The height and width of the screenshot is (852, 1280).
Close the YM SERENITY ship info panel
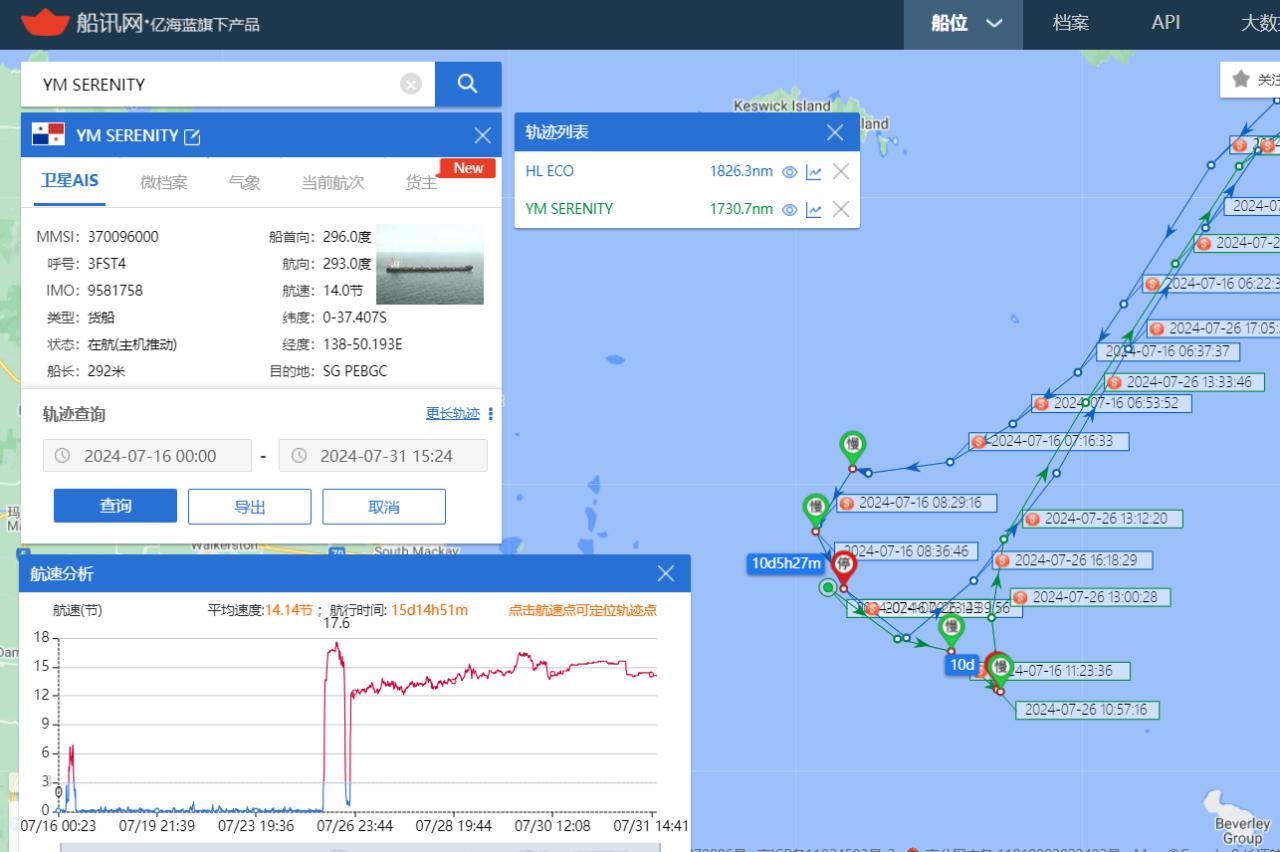(x=483, y=135)
